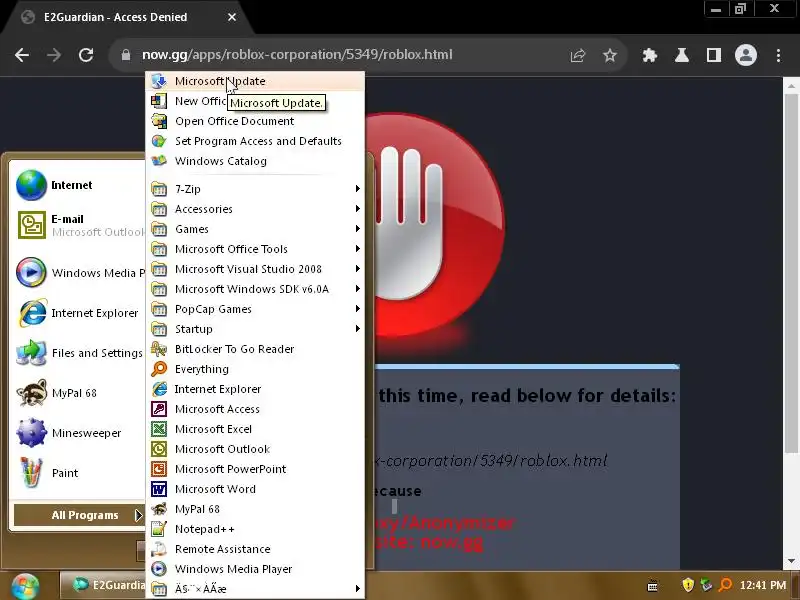Click the Safely Remove Hardware tray icon

tap(706, 585)
